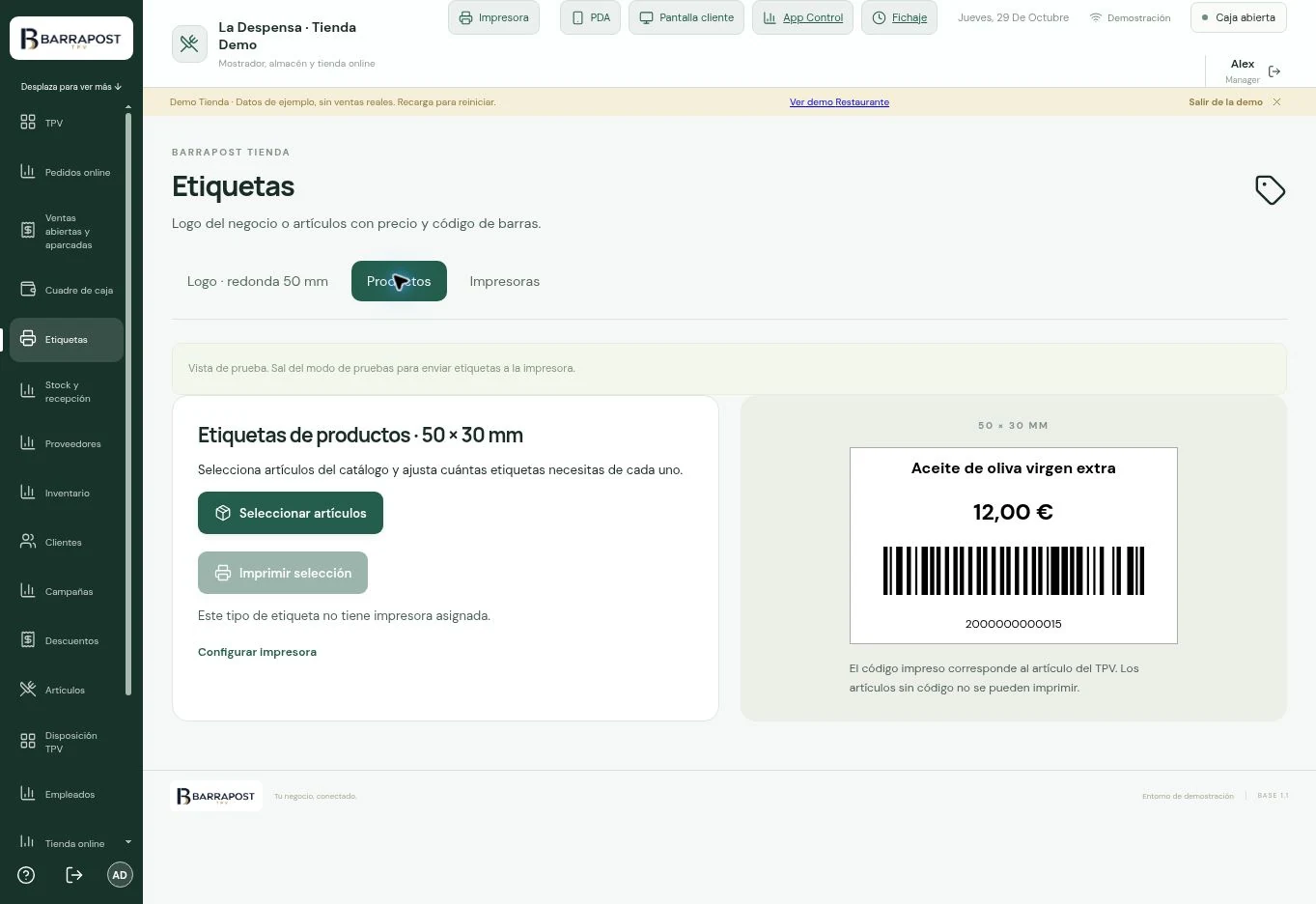Open Campañas in sidebar
1316x904 pixels.
tap(66, 591)
